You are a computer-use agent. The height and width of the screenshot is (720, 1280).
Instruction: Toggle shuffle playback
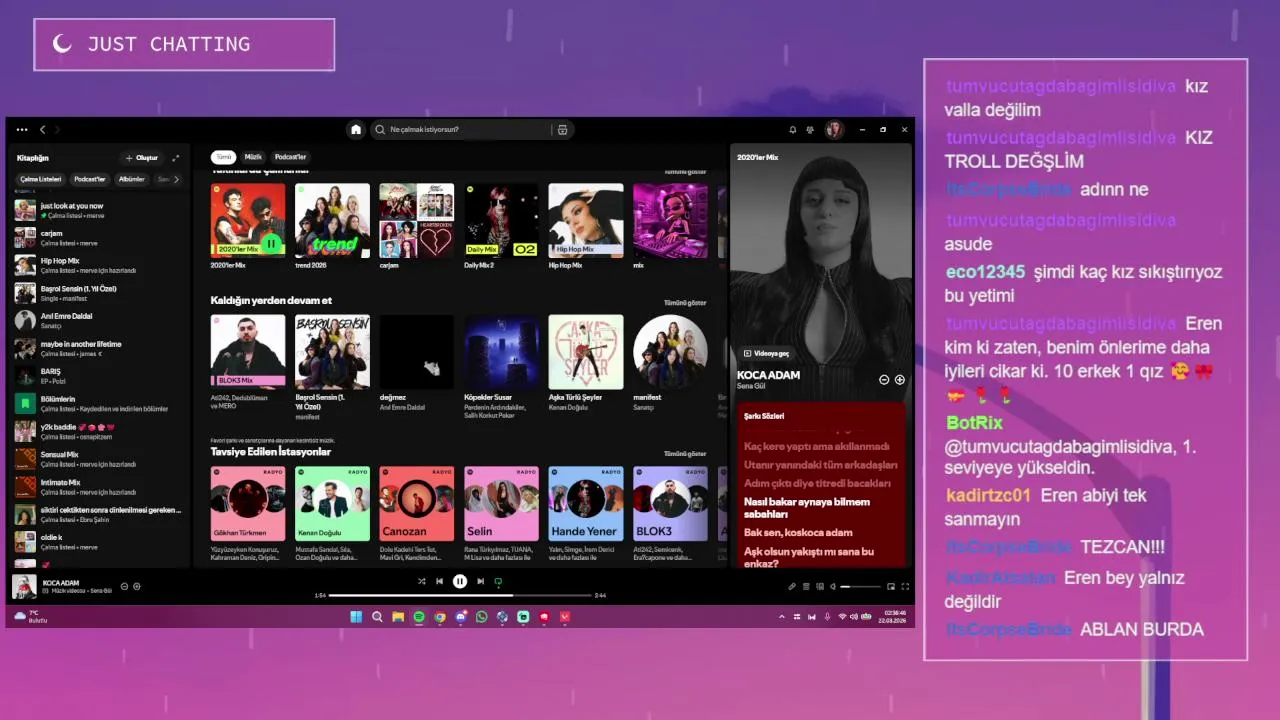pyautogui.click(x=421, y=581)
